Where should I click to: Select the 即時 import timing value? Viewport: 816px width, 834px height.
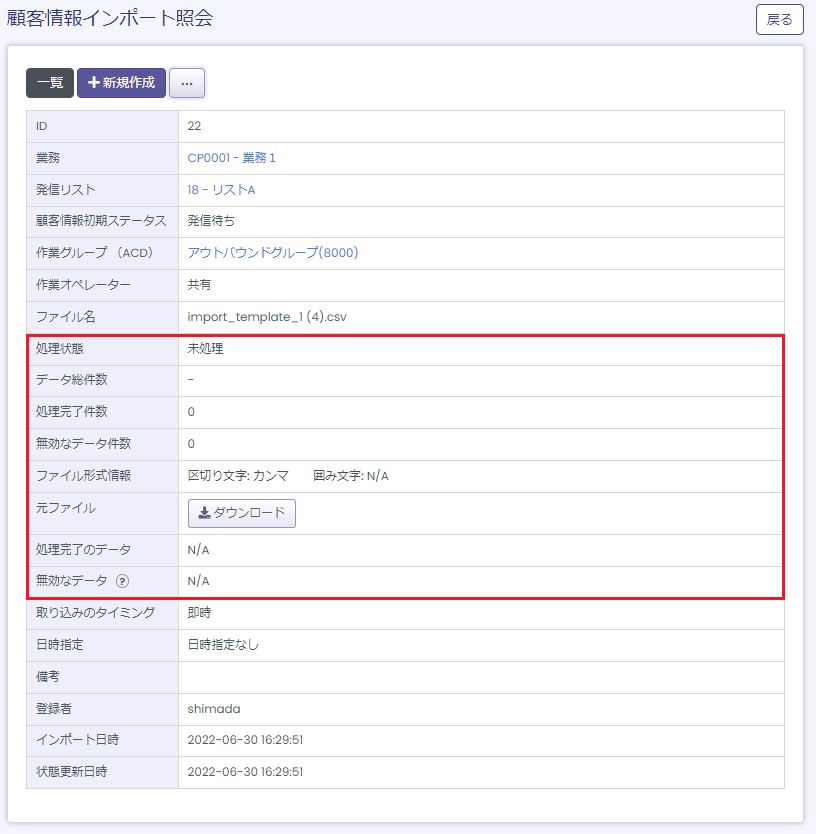(199, 613)
